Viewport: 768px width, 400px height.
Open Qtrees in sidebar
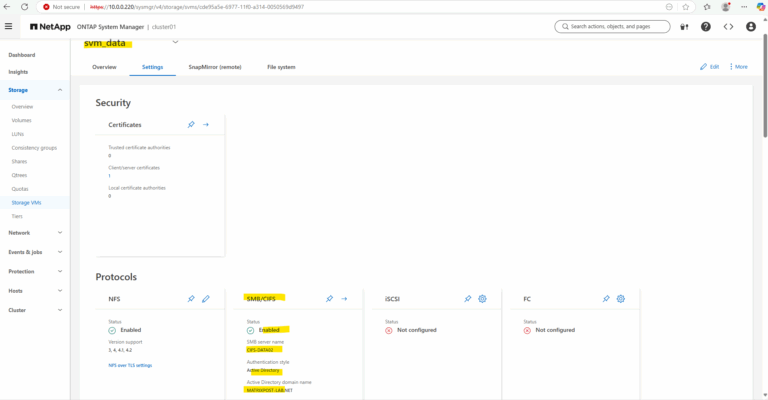[20, 175]
